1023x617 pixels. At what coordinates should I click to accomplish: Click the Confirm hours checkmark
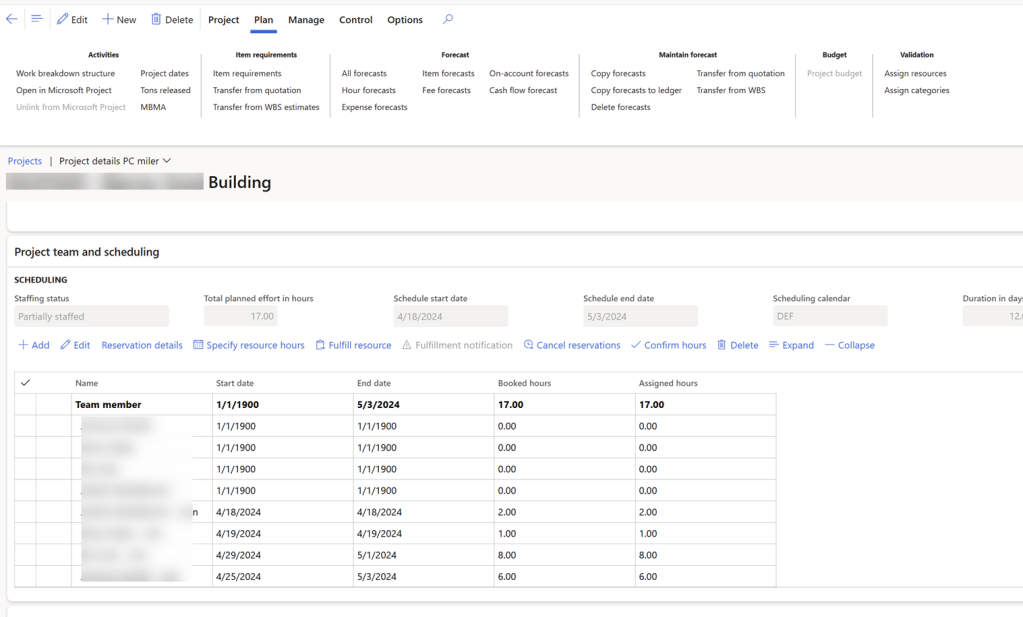[x=635, y=345]
